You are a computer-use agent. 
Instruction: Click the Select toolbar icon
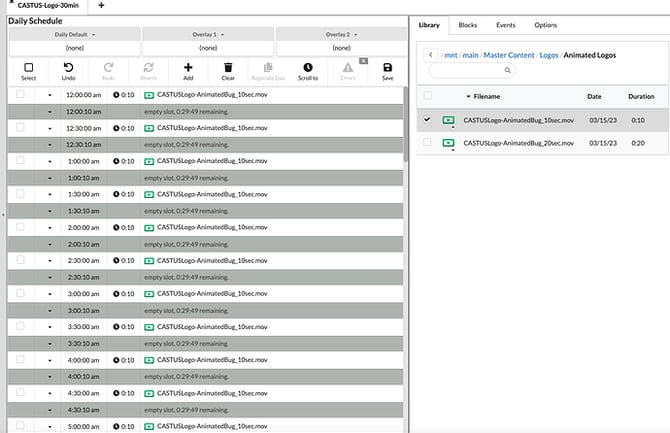pos(28,67)
